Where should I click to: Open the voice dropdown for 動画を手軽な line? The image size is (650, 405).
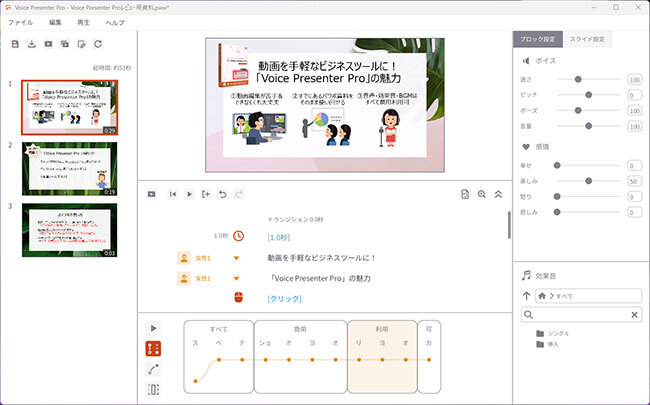pyautogui.click(x=236, y=257)
